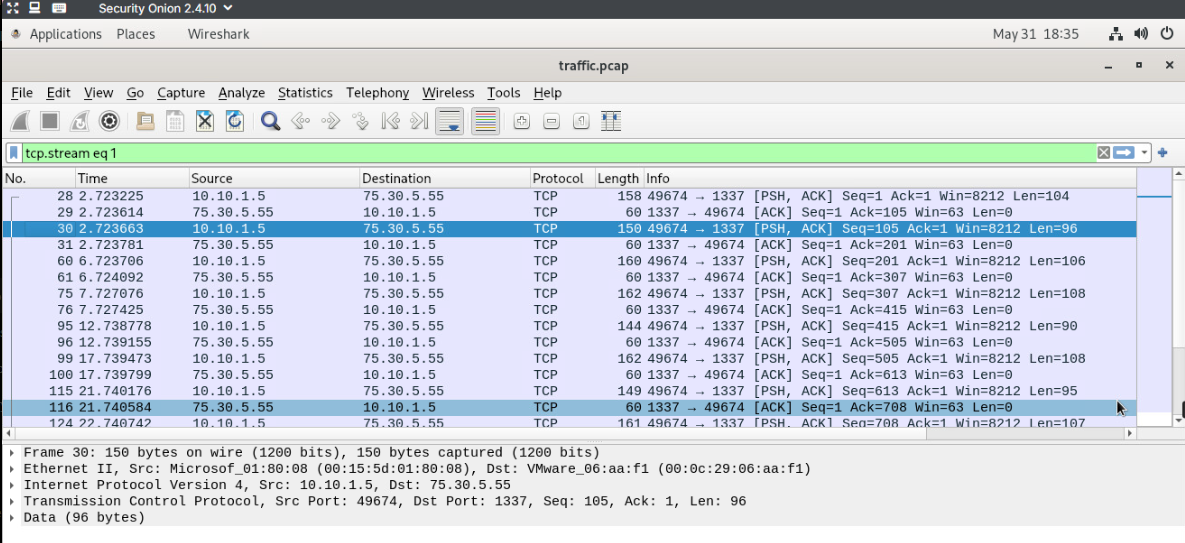Select packet 95 at time 12.738778

(569, 326)
